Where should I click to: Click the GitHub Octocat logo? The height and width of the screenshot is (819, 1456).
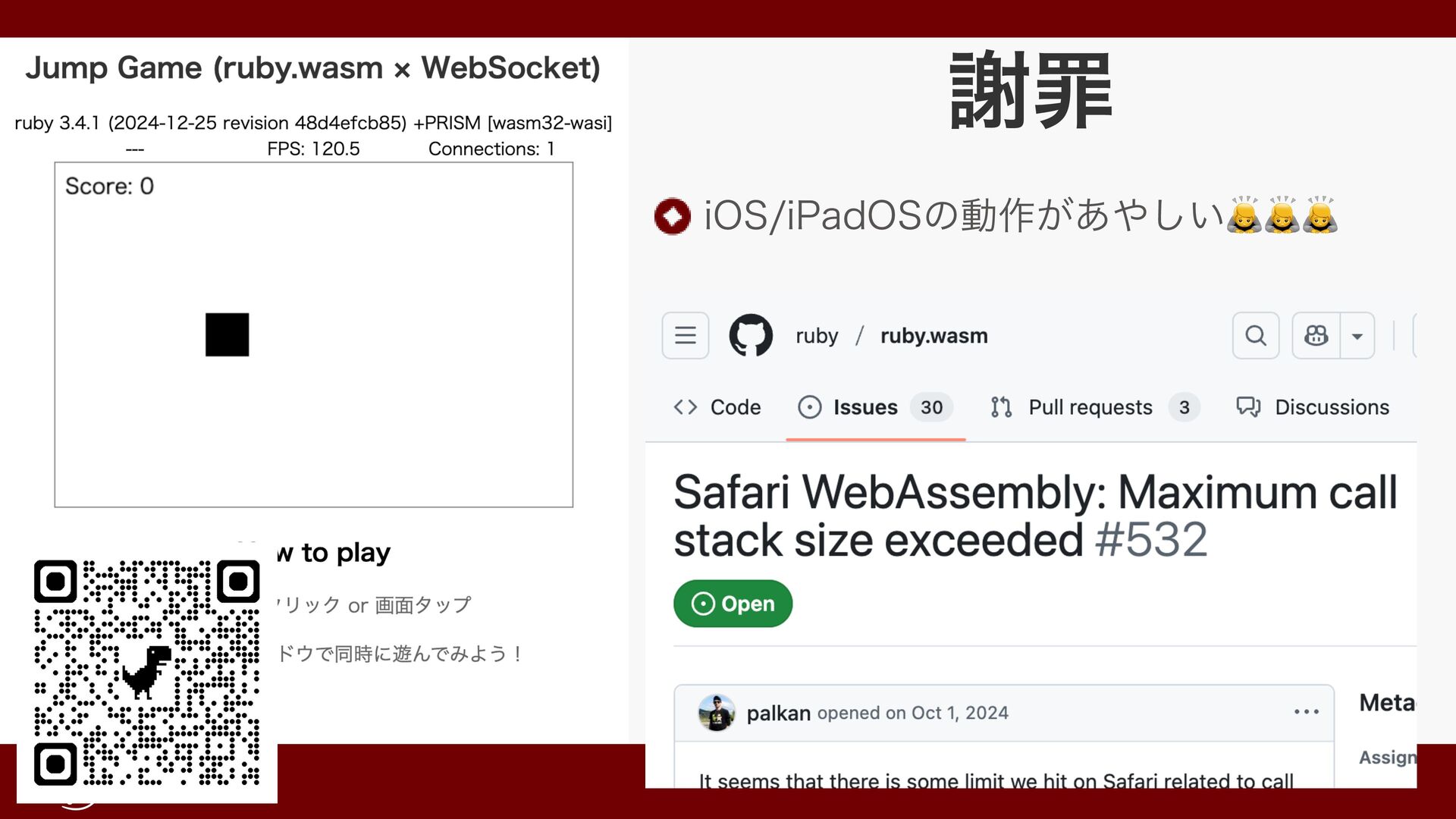coord(751,335)
